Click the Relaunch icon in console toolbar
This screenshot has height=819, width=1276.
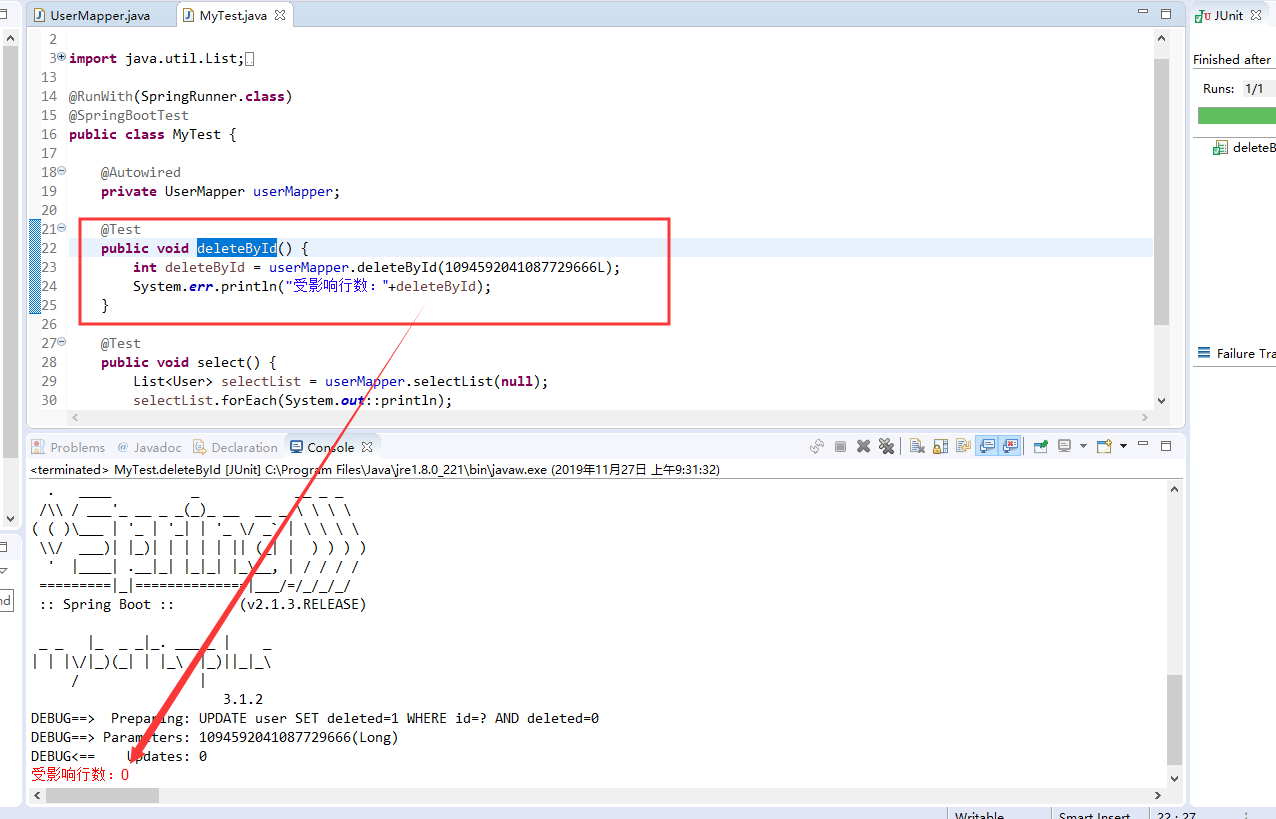817,447
